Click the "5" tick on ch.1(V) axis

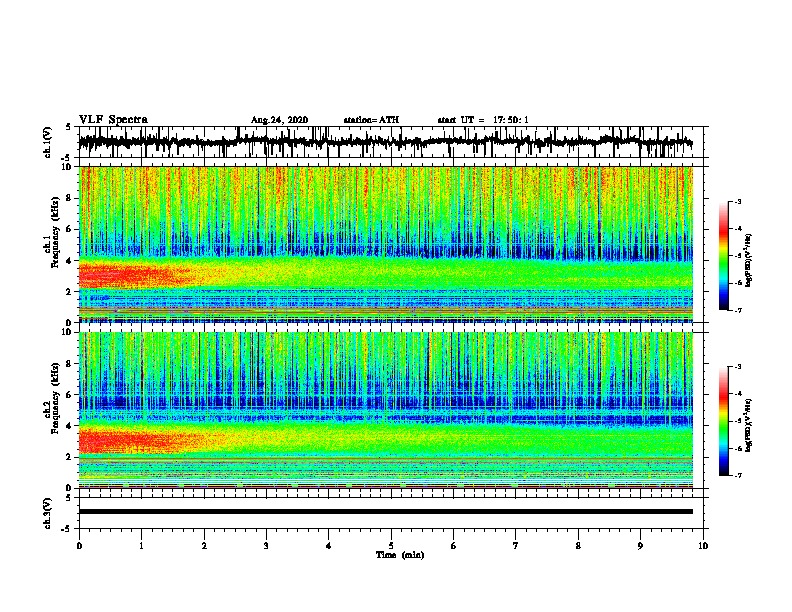pyautogui.click(x=69, y=128)
